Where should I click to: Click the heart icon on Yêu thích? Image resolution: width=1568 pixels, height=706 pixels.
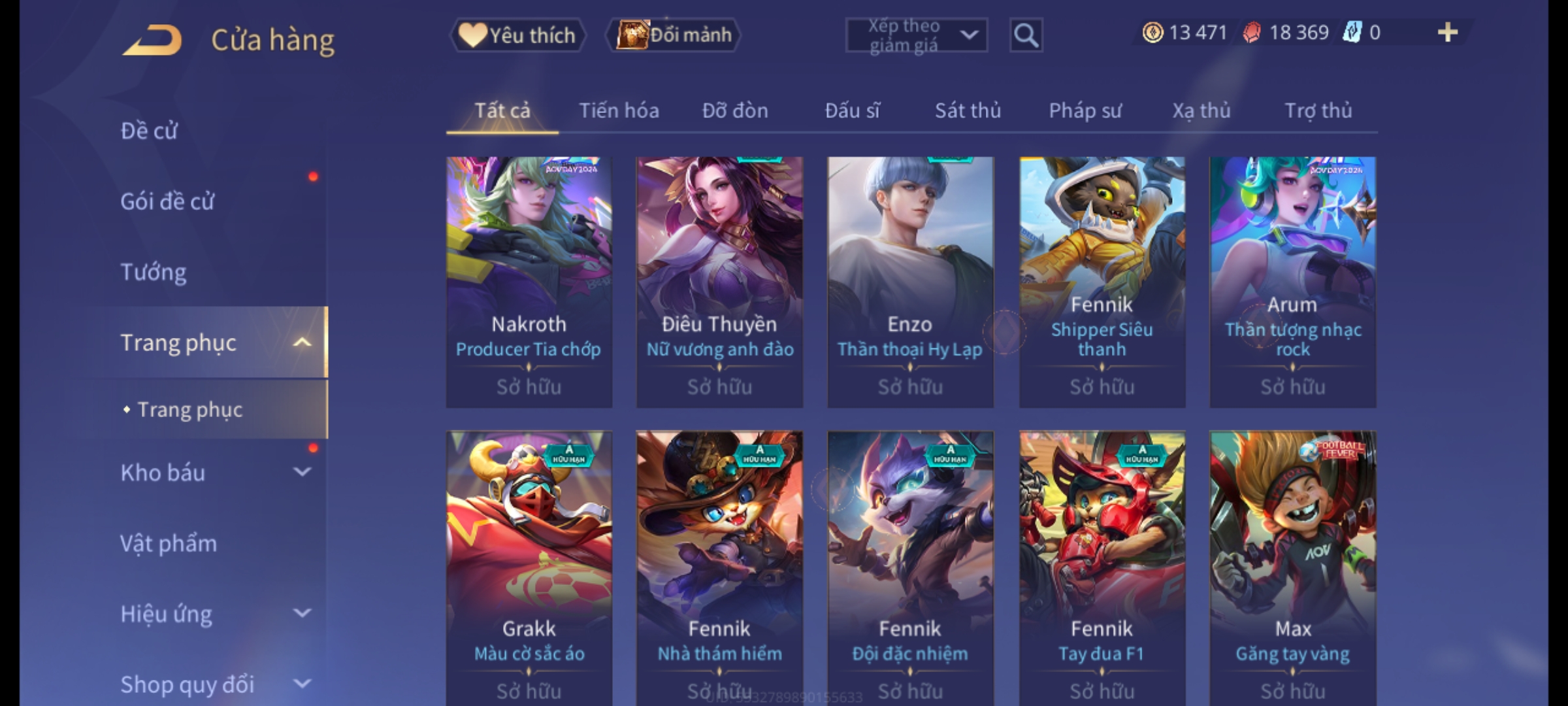(x=472, y=35)
